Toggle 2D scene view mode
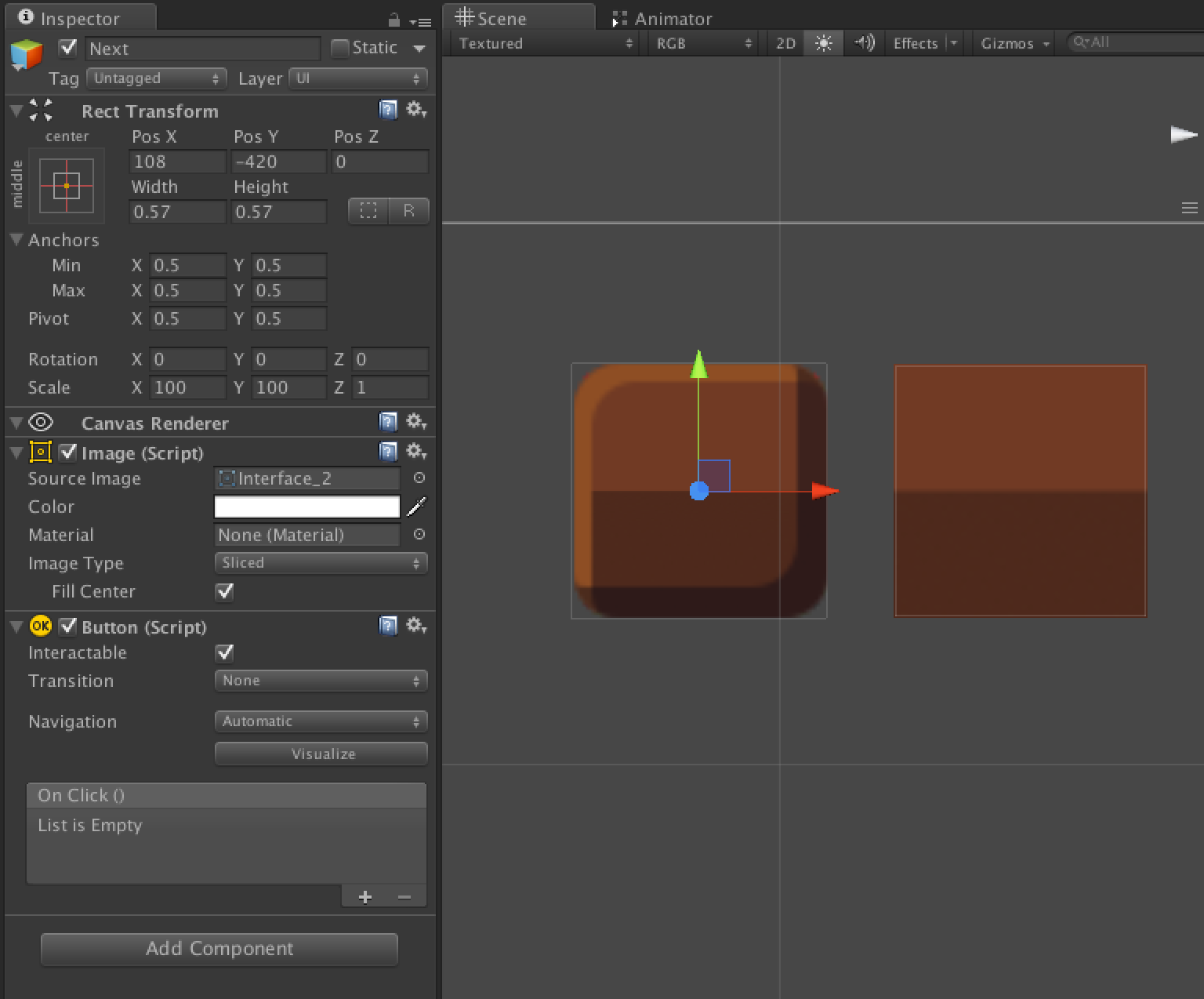This screenshot has width=1204, height=999. tap(785, 43)
